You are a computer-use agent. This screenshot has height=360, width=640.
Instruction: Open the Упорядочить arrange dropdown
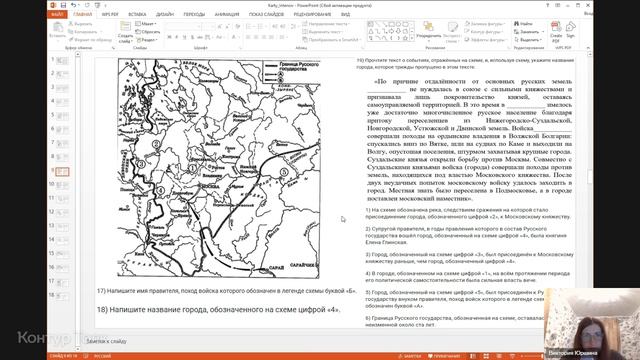[x=428, y=31]
